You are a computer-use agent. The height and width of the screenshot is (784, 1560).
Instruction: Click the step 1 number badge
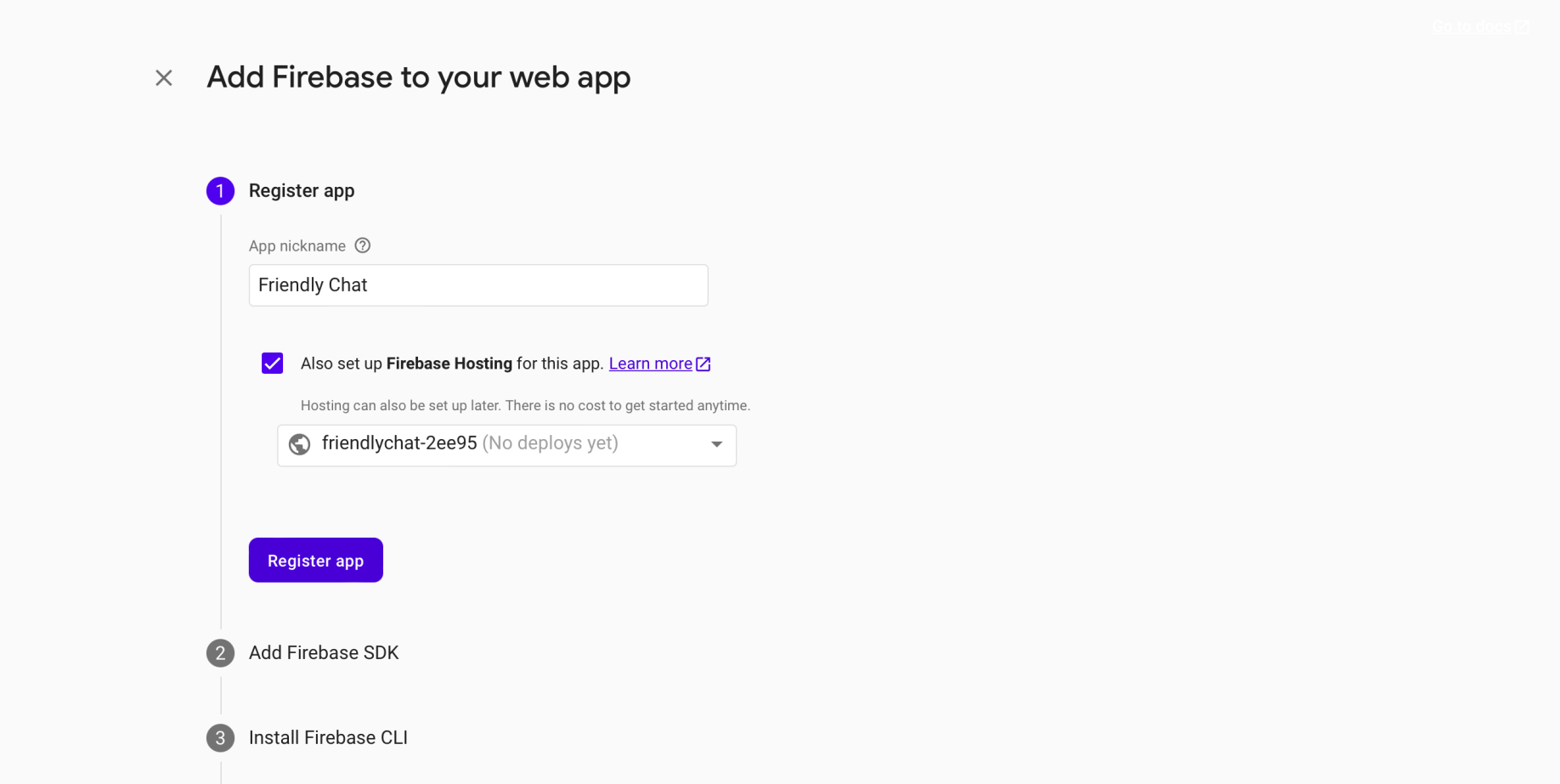pyautogui.click(x=220, y=191)
